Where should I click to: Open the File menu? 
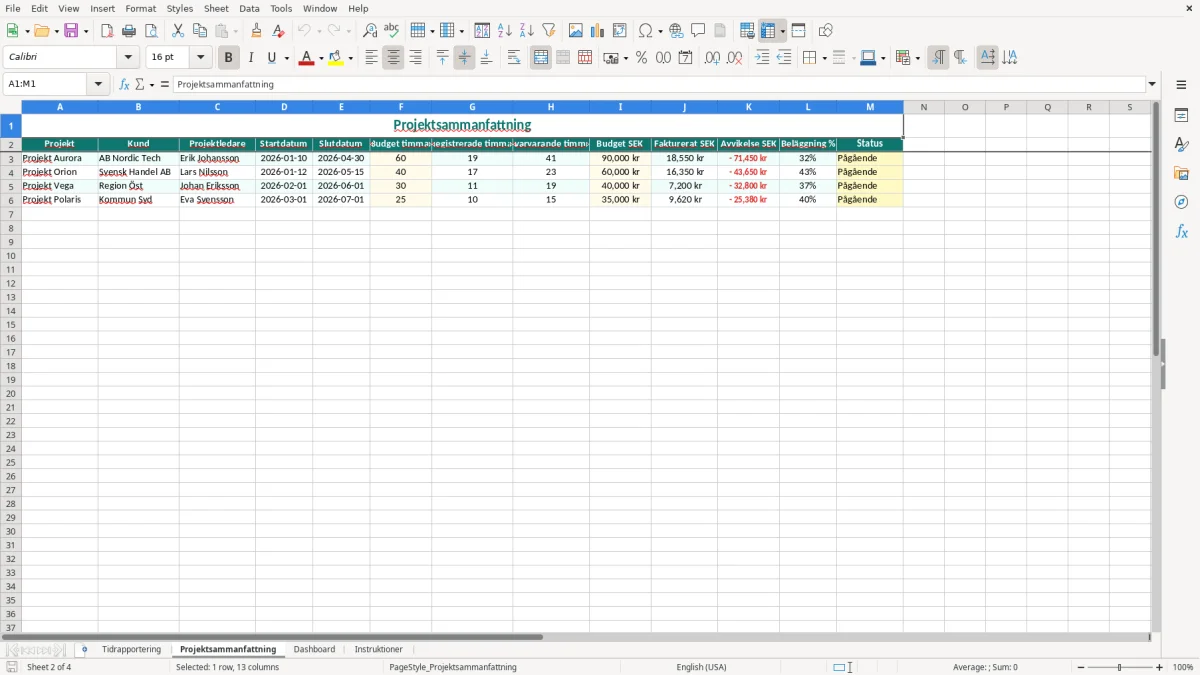click(x=12, y=8)
